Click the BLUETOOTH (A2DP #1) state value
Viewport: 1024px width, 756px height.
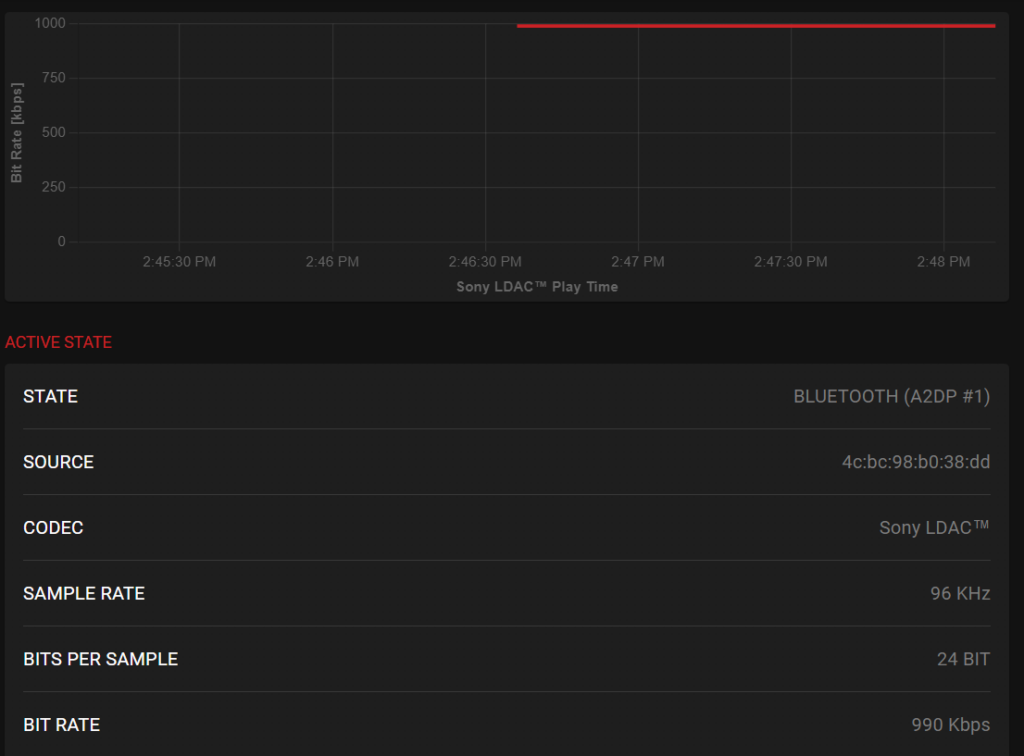tap(891, 396)
